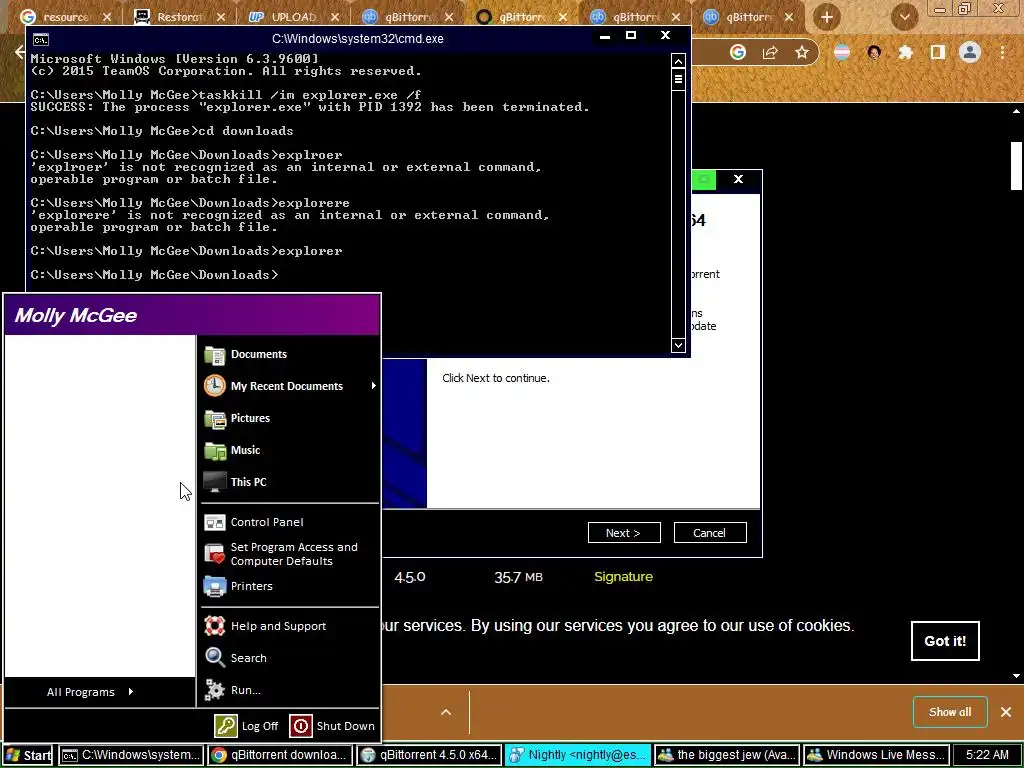
Task: Click the Log Off button
Action: 246,726
